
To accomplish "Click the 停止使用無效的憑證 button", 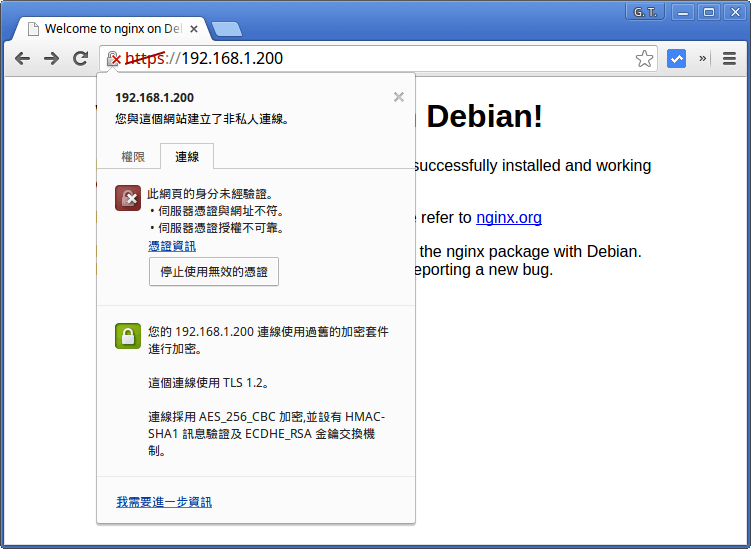I will tap(214, 272).
